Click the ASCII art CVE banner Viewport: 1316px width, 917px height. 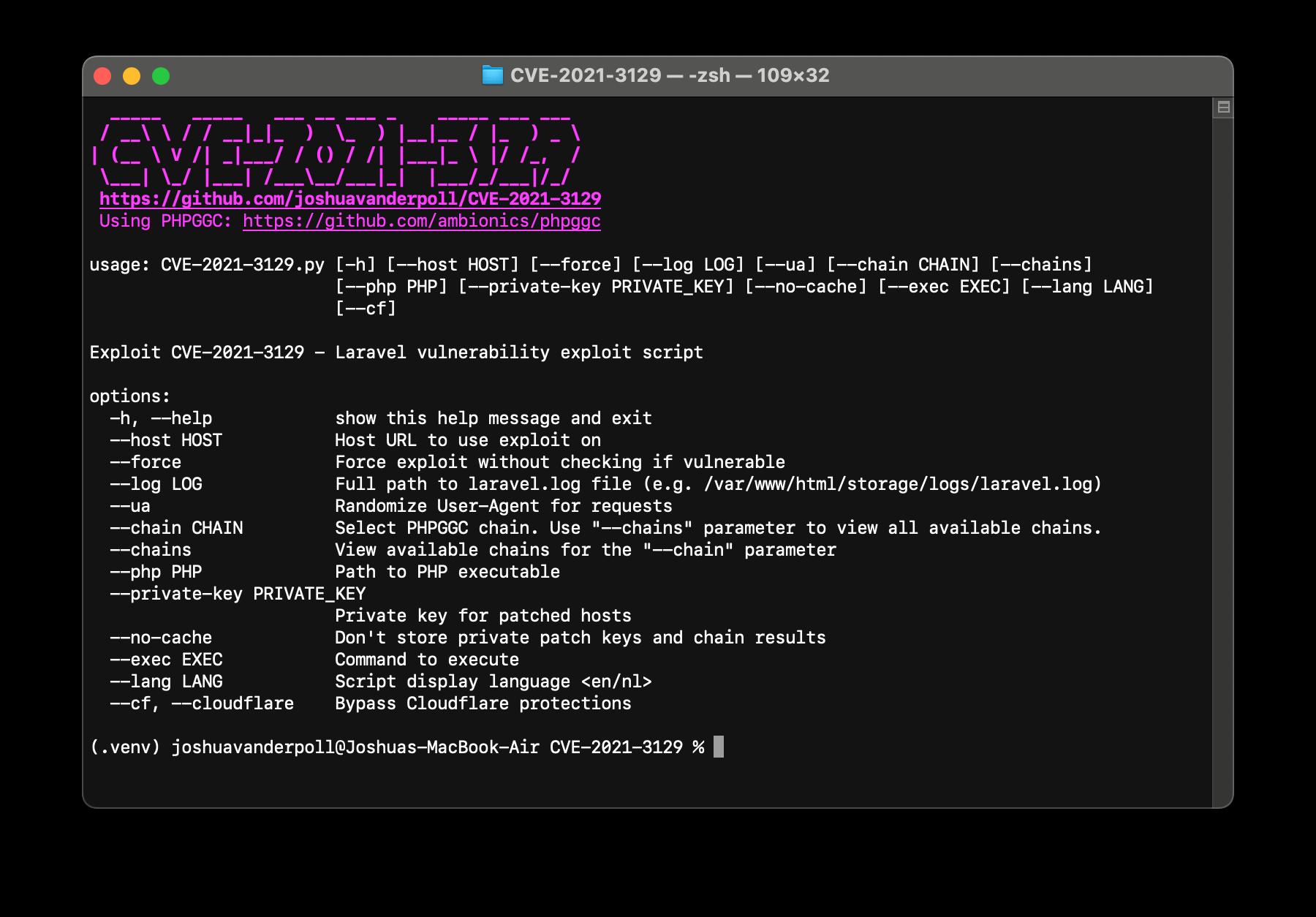click(x=336, y=151)
